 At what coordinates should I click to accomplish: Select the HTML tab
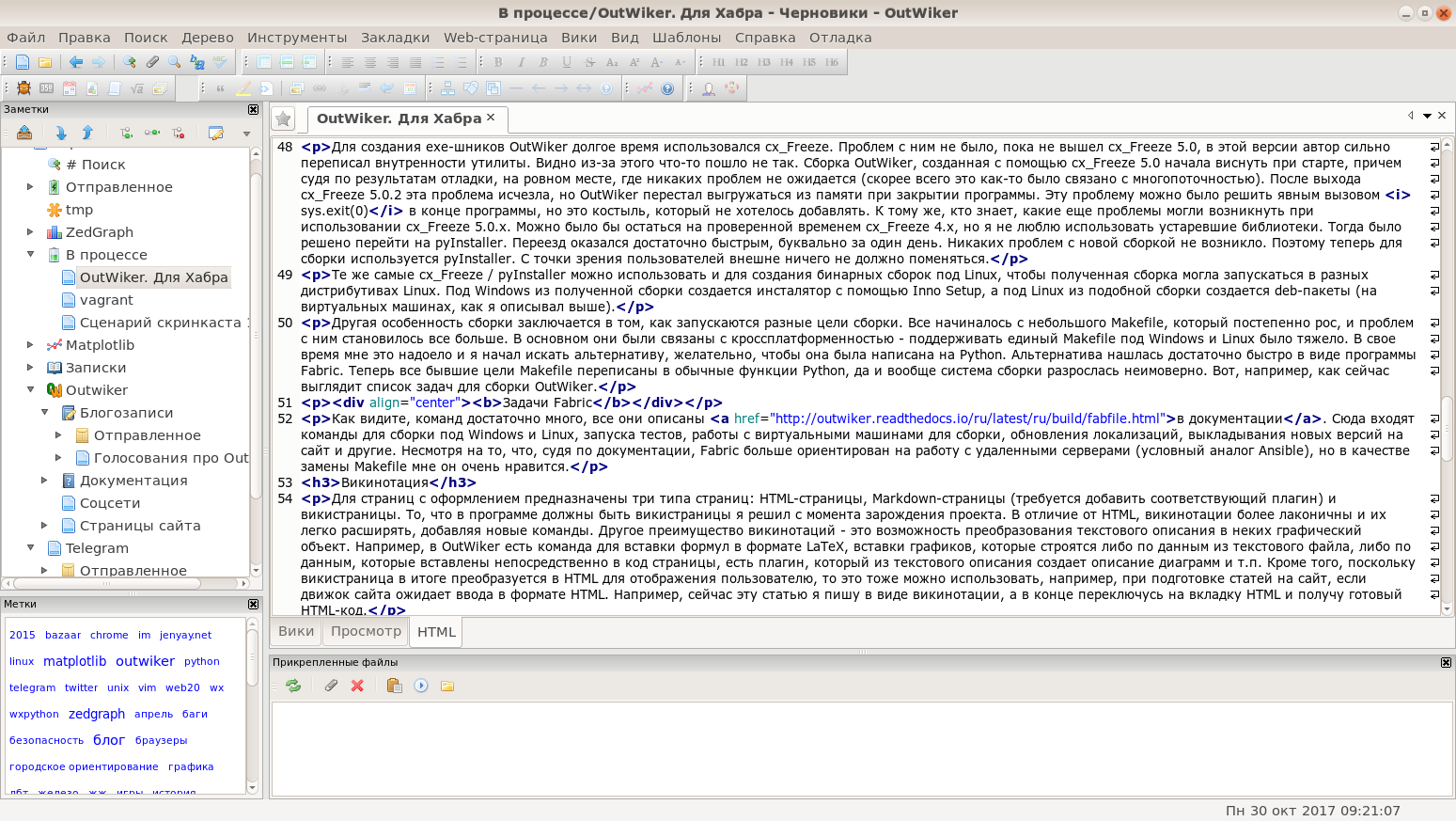click(x=436, y=632)
